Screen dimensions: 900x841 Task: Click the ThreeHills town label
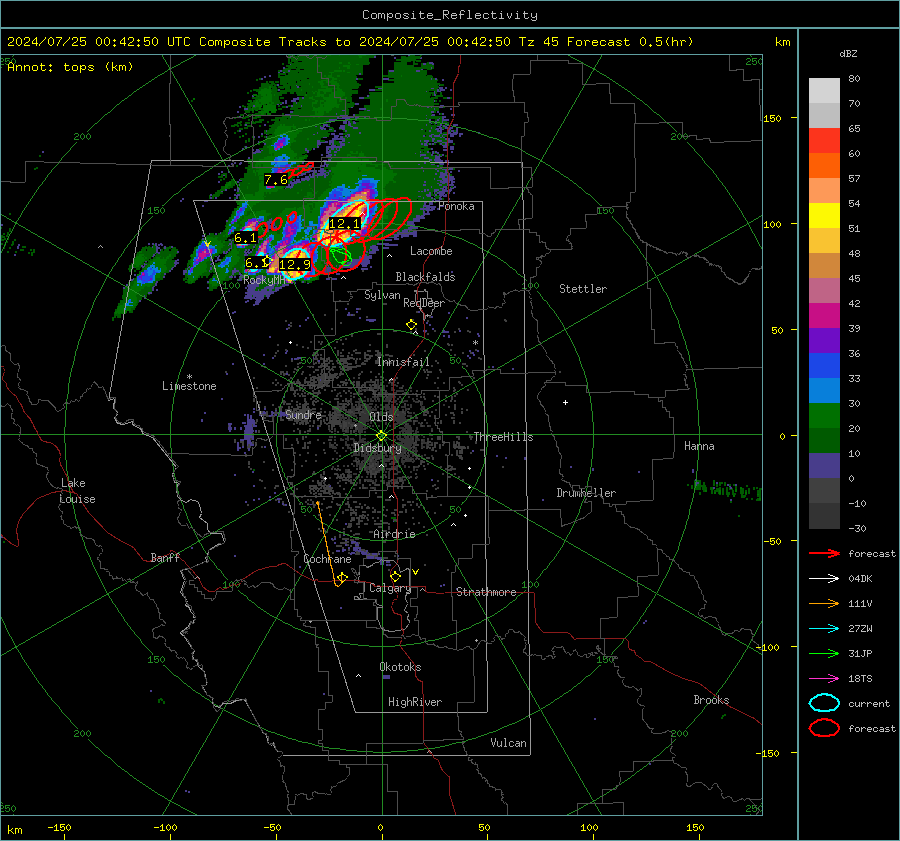503,437
